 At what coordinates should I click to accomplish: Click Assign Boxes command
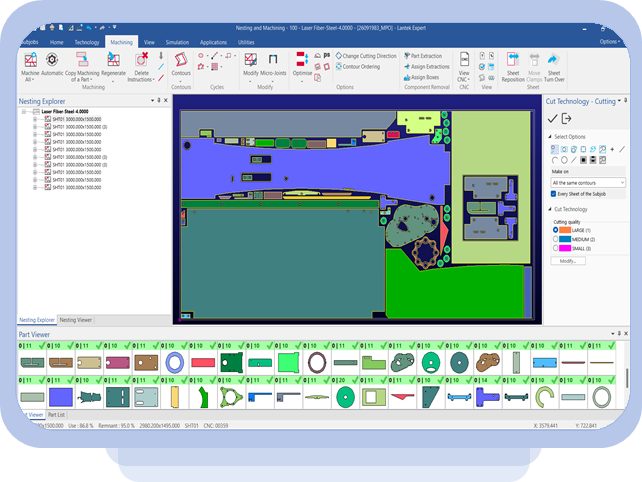tap(421, 77)
